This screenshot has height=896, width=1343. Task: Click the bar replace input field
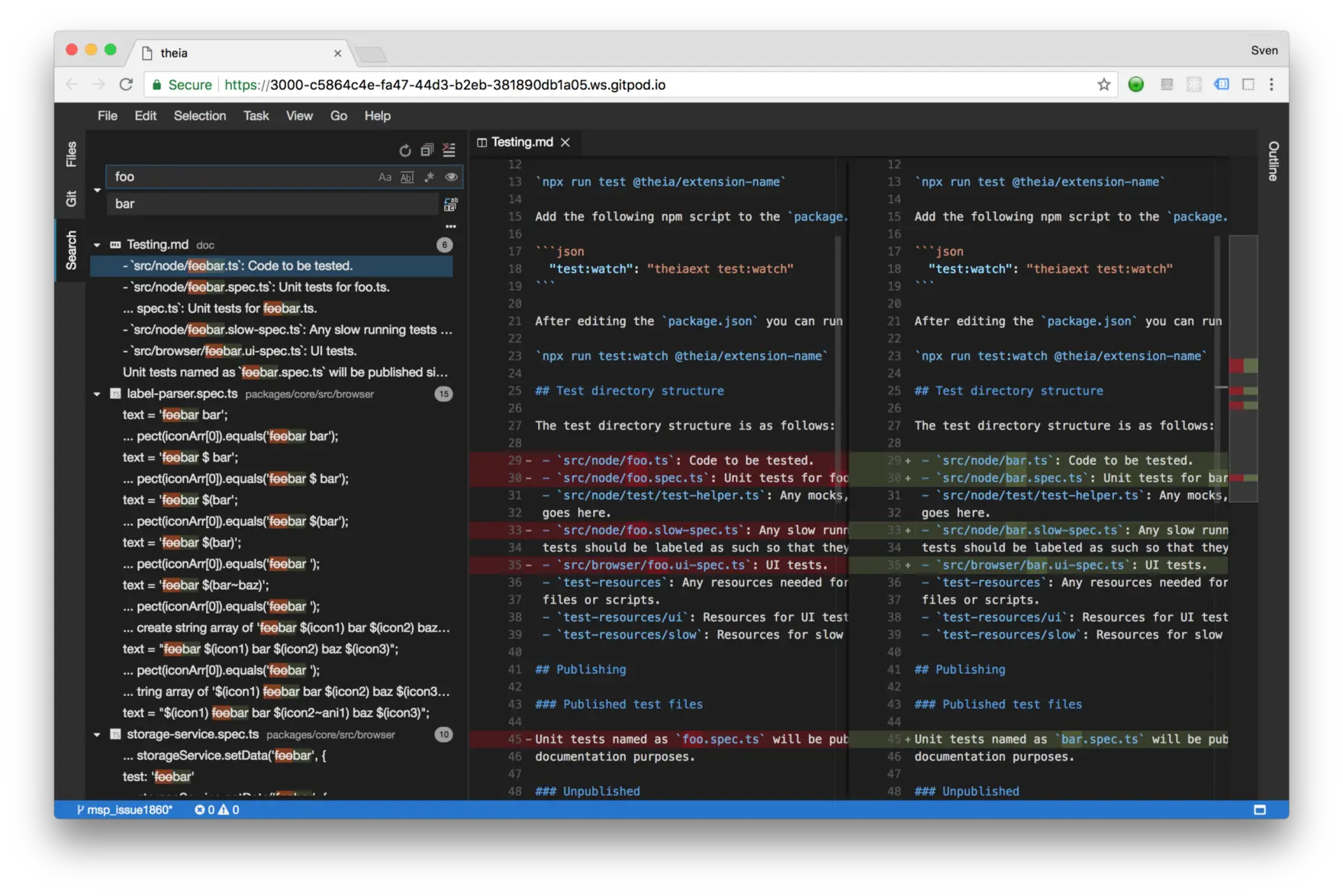[x=272, y=204]
